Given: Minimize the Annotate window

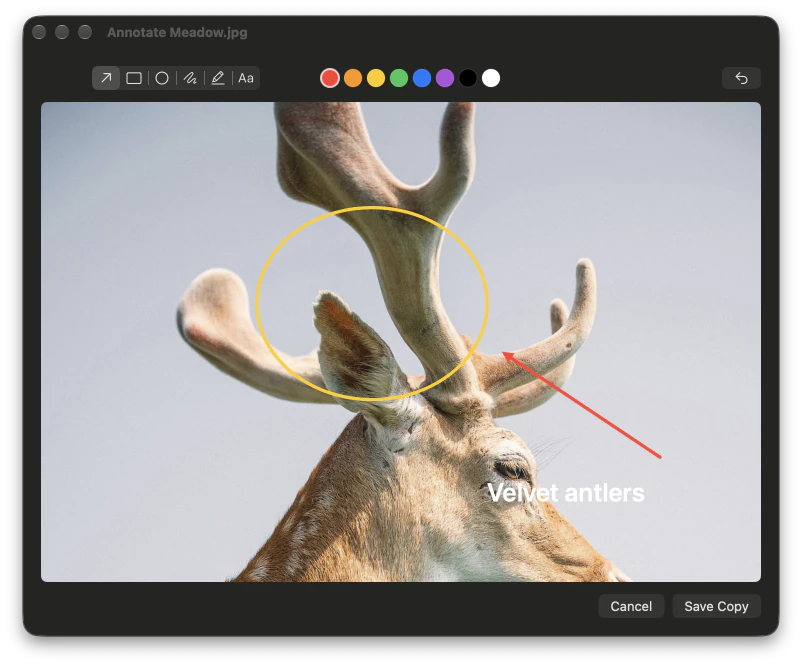Looking at the screenshot, I should click(62, 32).
